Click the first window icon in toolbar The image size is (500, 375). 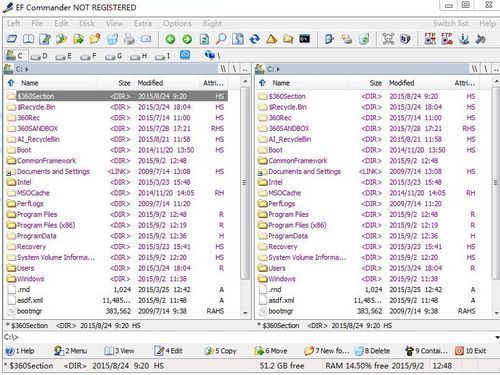(x=12, y=39)
